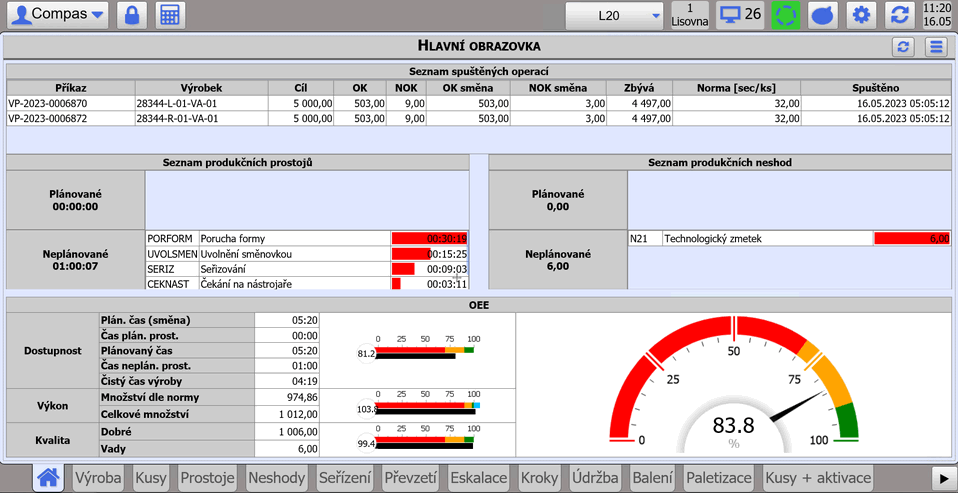Click the Seznam produkčních prostojů header

[x=238, y=163]
